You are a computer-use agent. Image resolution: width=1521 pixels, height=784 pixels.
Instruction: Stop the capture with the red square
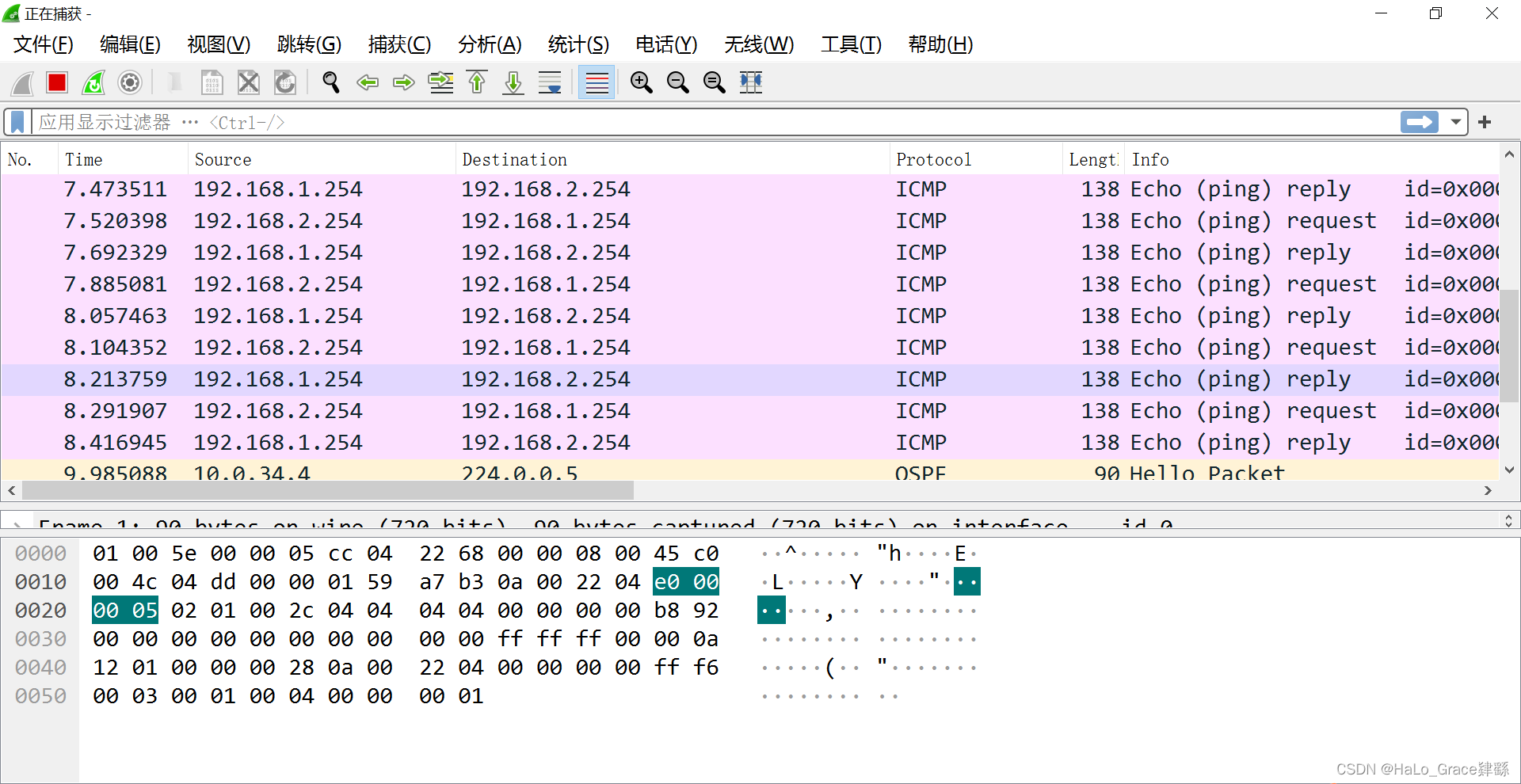(57, 82)
